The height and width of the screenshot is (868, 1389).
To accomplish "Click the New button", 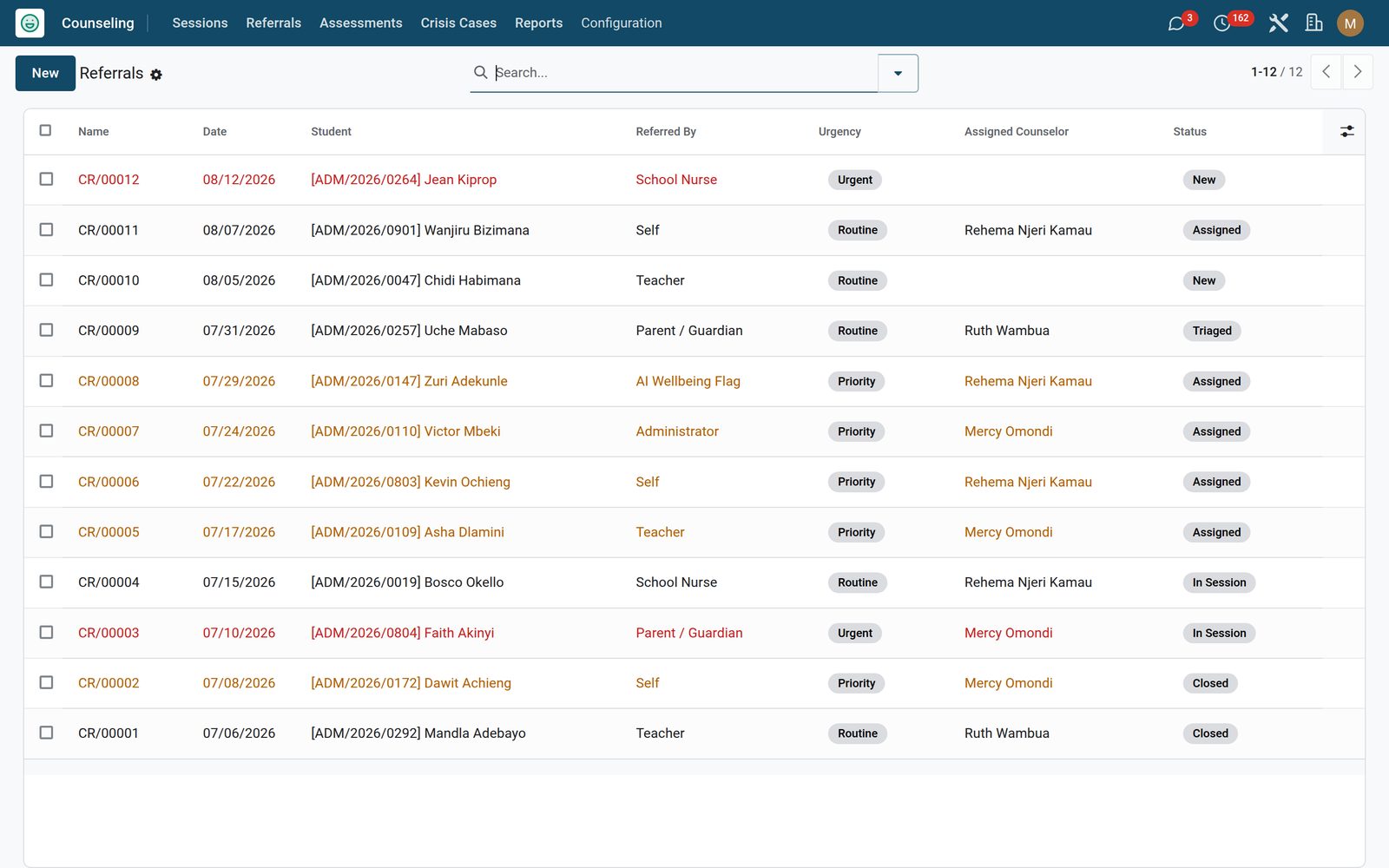I will click(x=45, y=73).
